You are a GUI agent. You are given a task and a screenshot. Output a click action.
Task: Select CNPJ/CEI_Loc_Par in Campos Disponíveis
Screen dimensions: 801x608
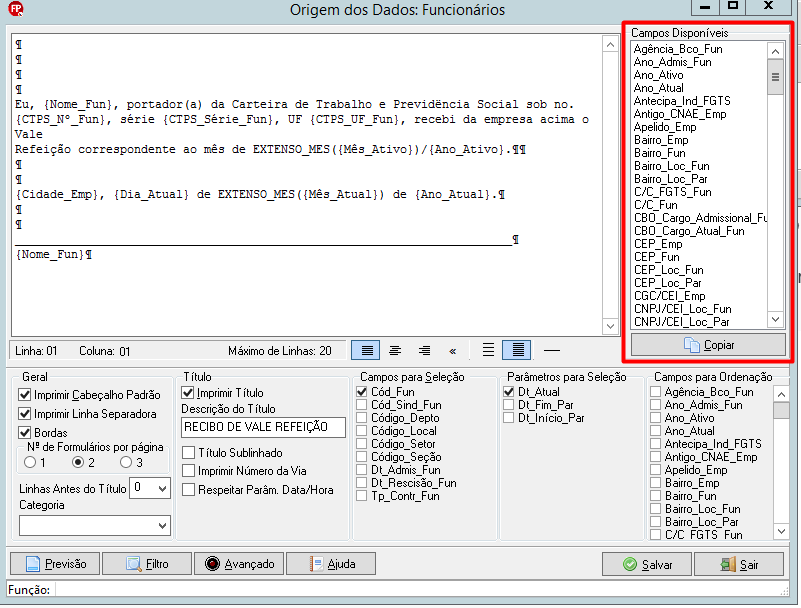click(681, 322)
